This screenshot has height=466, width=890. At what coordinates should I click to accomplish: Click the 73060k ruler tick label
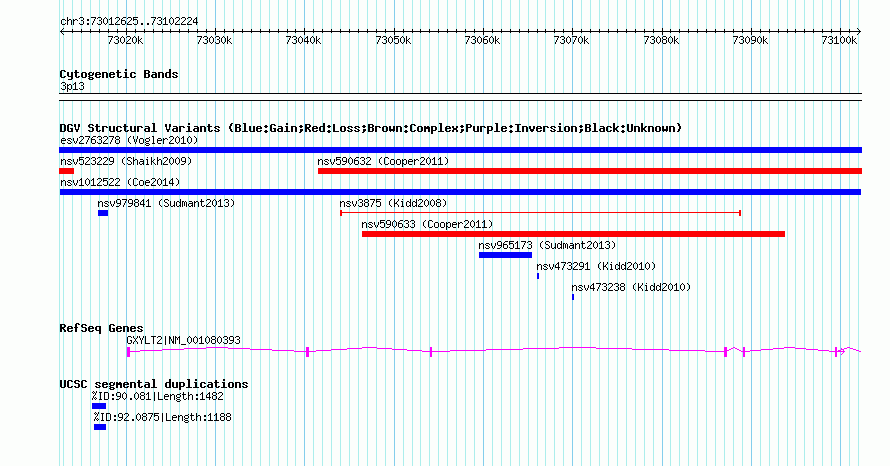[482, 40]
